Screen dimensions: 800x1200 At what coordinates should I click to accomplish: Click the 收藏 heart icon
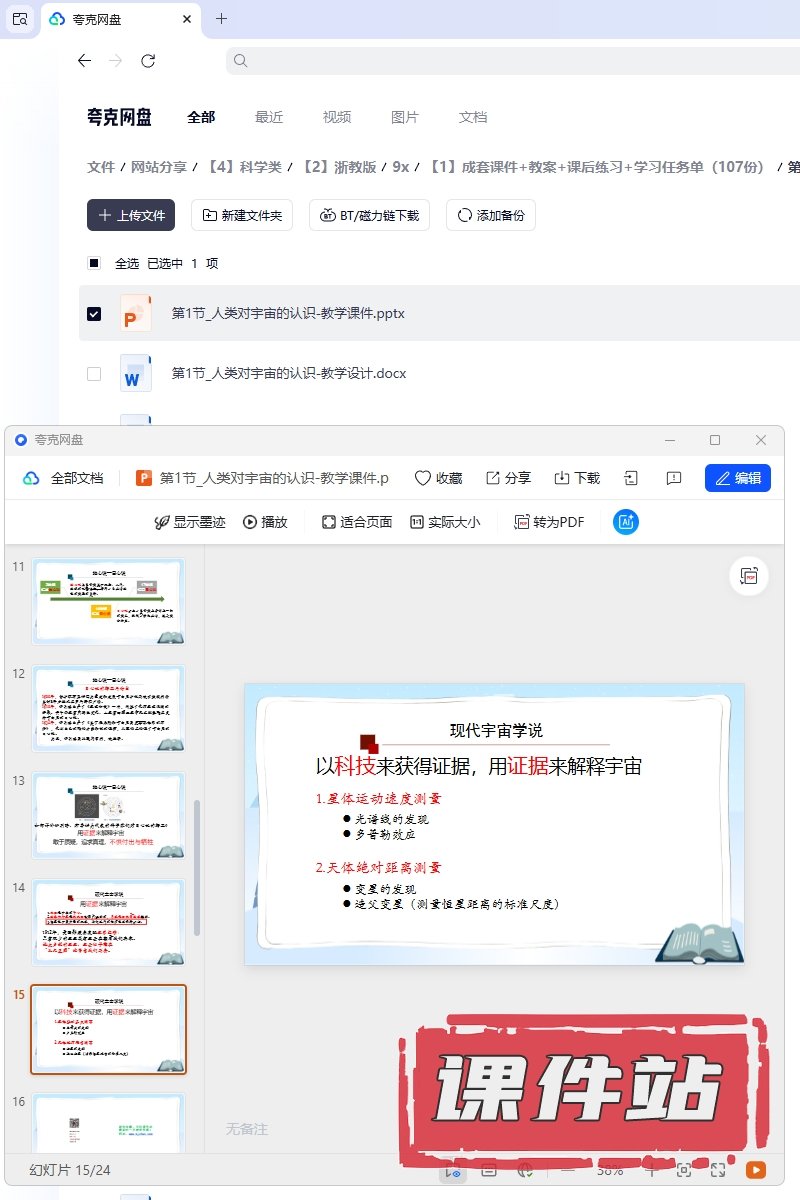[x=423, y=478]
